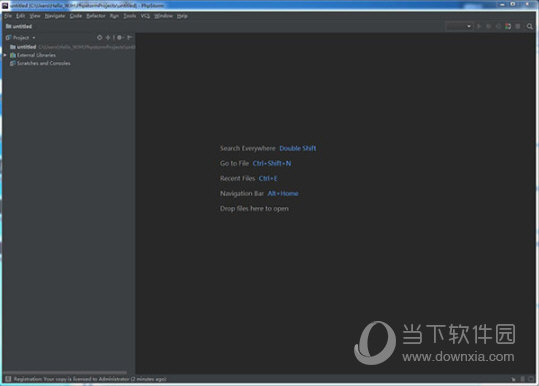Viewport: 539px width, 386px height.
Task: Open the Tools menu
Action: click(130, 16)
